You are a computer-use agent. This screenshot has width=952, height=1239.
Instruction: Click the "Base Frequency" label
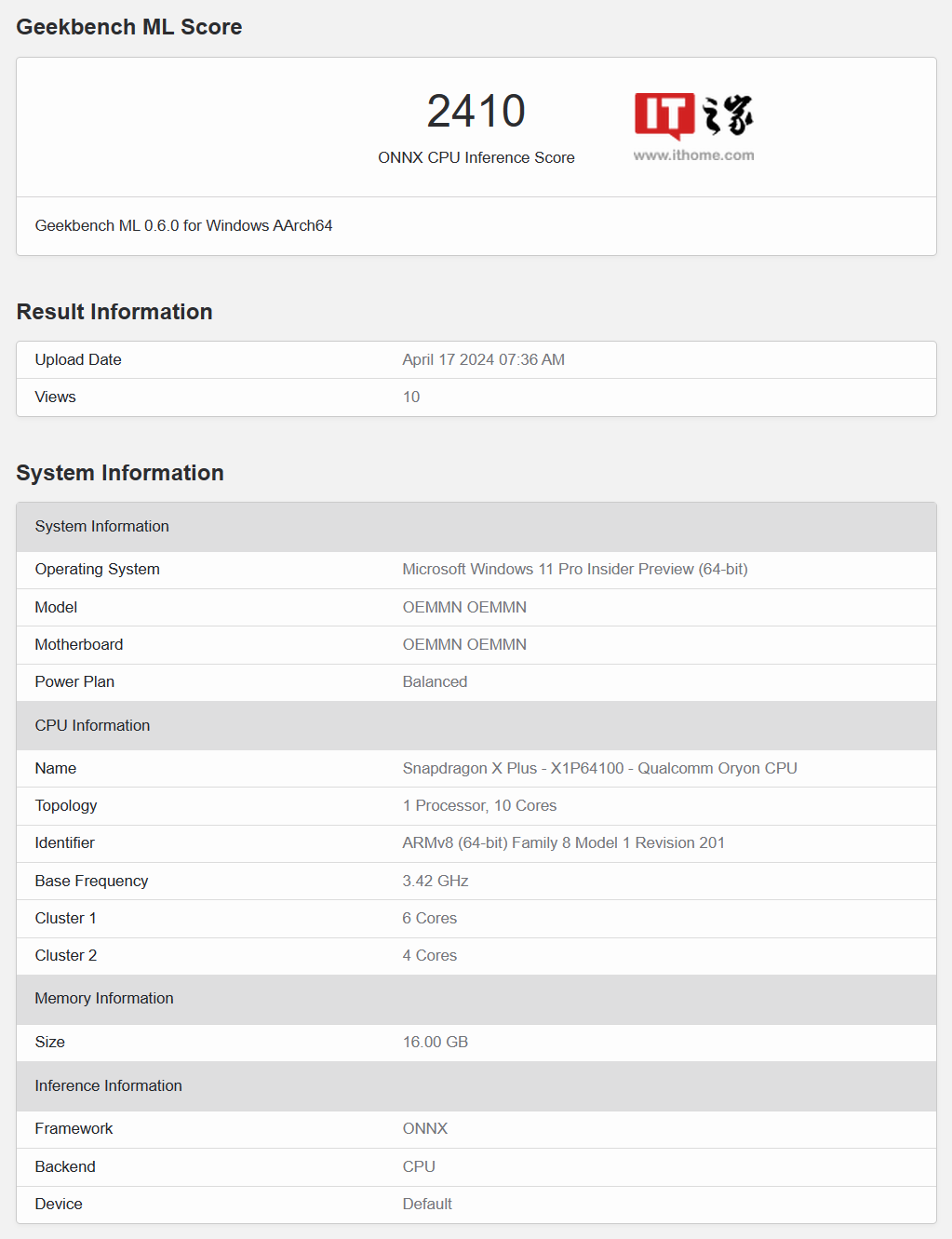click(x=92, y=882)
